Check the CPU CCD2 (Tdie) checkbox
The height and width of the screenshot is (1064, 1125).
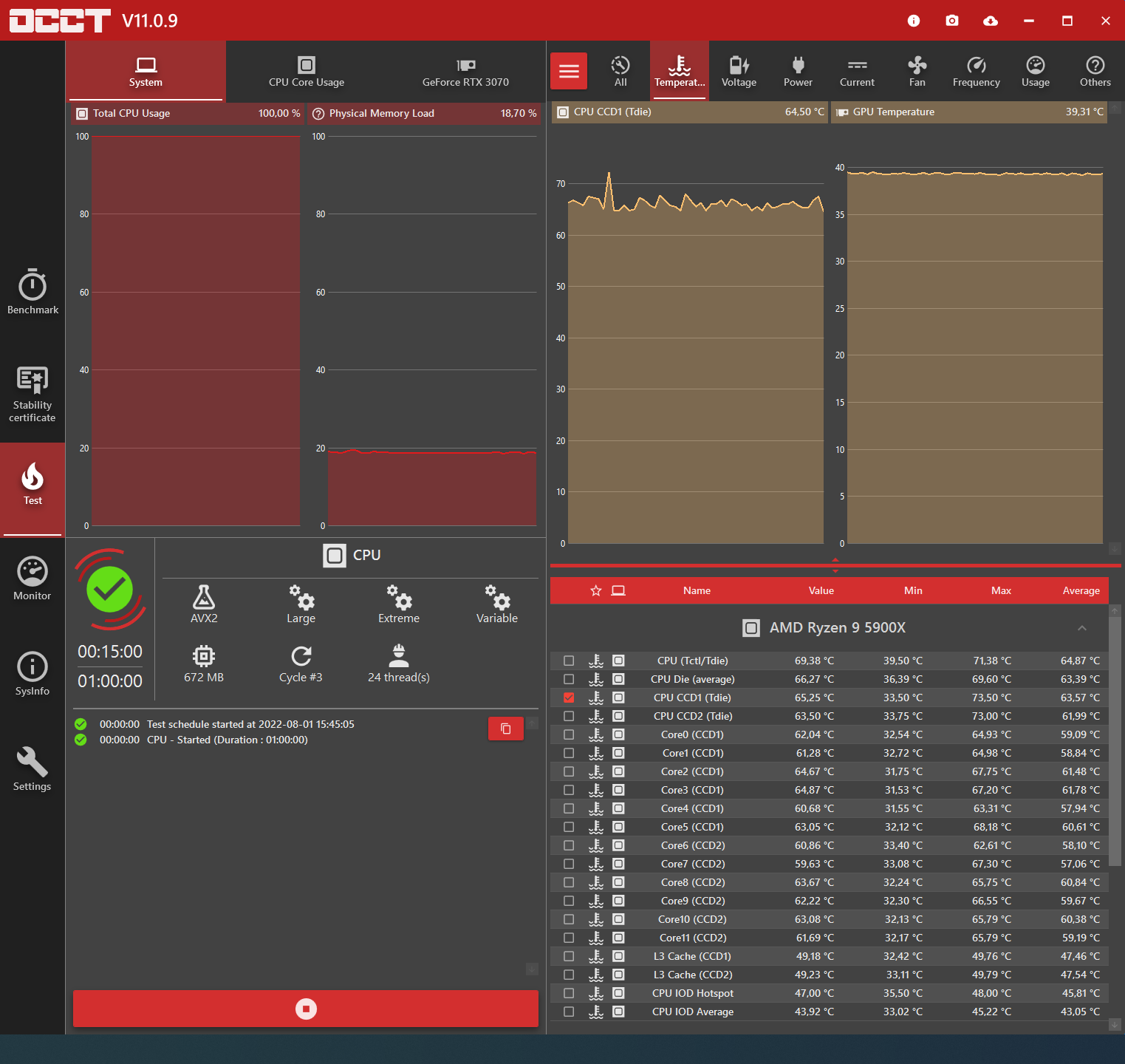(569, 716)
